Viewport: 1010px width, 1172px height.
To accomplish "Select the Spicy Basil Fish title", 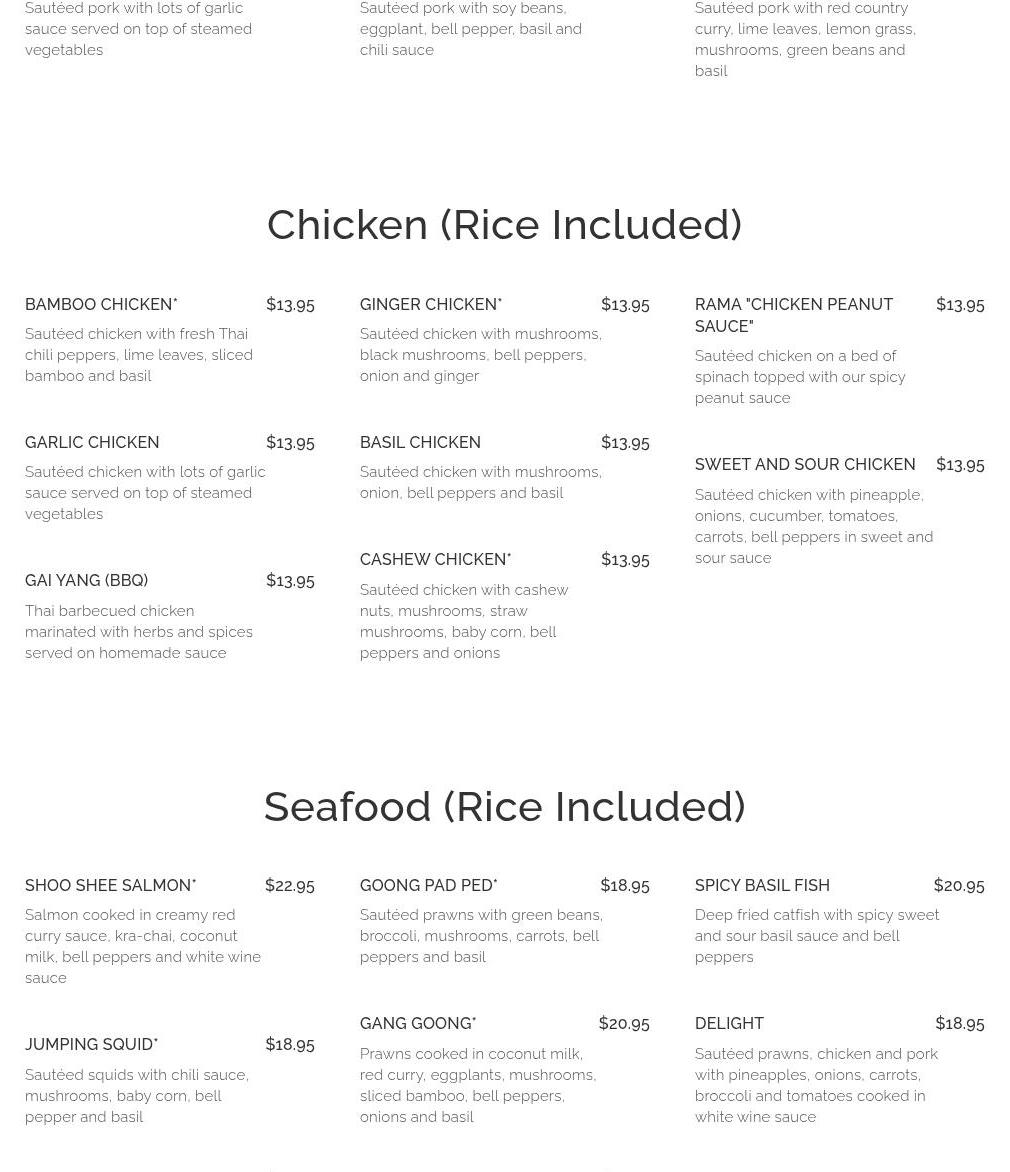I will [762, 885].
